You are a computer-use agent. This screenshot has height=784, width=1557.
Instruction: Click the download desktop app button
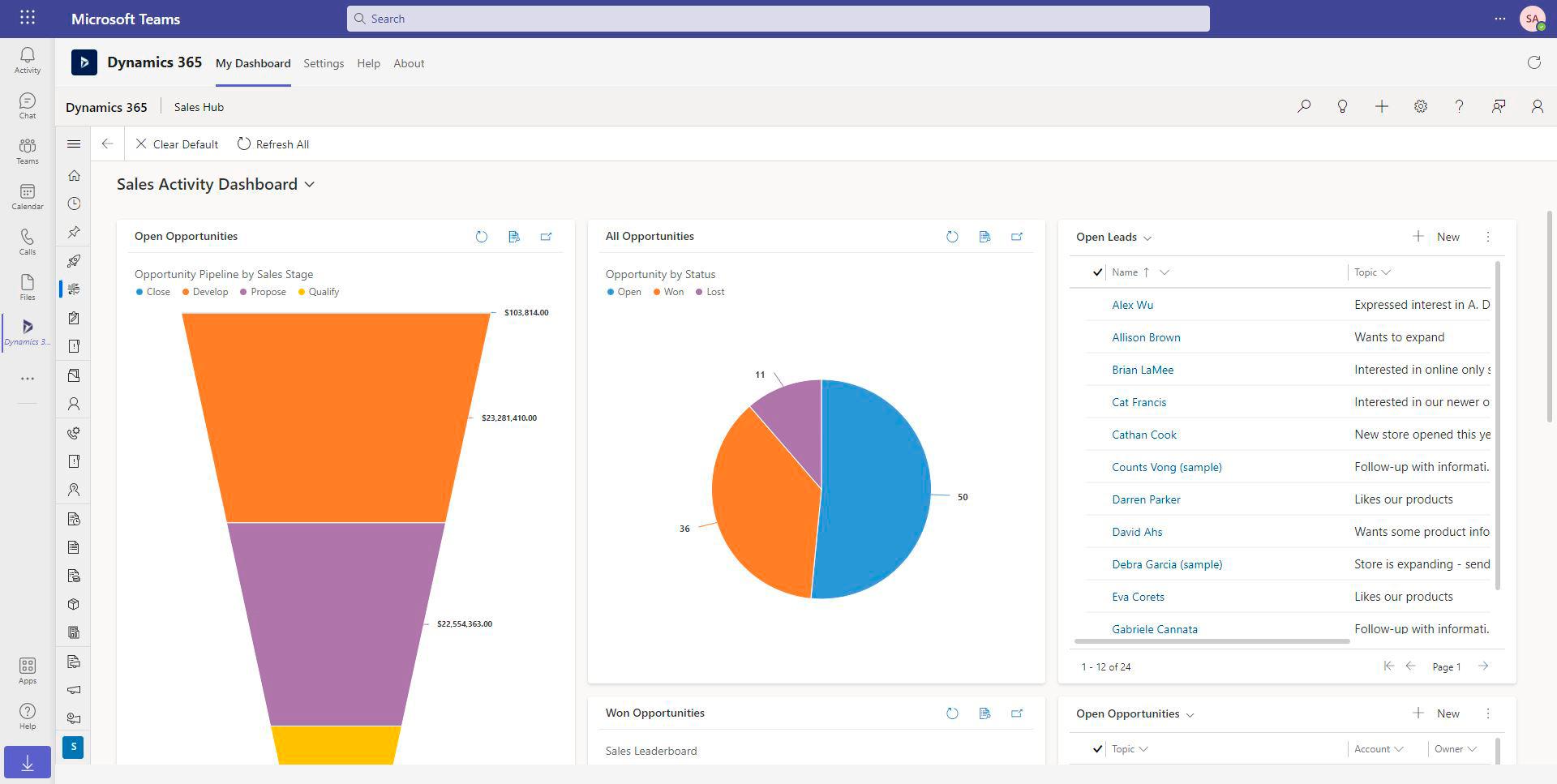click(27, 763)
